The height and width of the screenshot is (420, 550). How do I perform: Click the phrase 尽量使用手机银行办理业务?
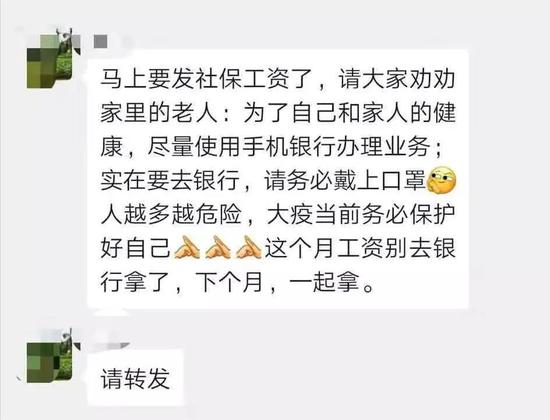[289, 147]
